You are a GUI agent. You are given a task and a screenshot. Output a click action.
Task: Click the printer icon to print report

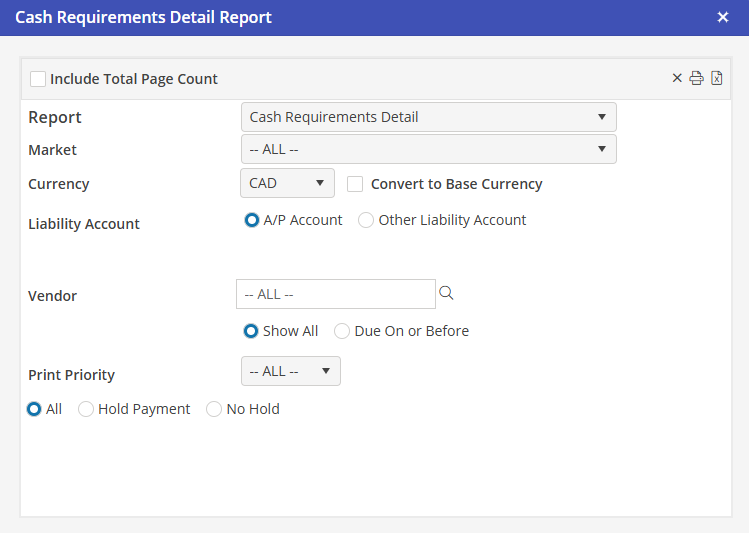coord(697,79)
